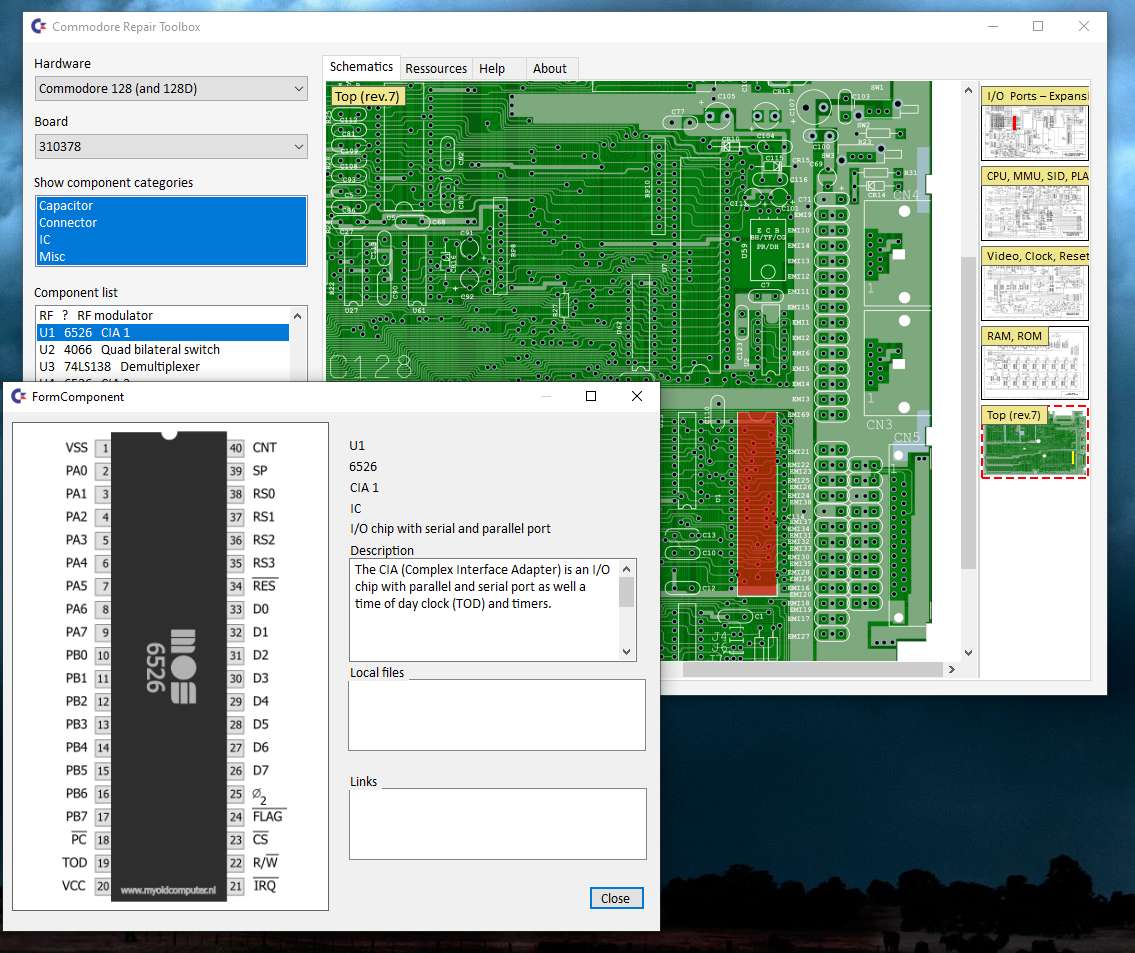This screenshot has height=953, width=1135.
Task: Select U1 6526 CIA 1 in component list
Action: click(x=163, y=333)
